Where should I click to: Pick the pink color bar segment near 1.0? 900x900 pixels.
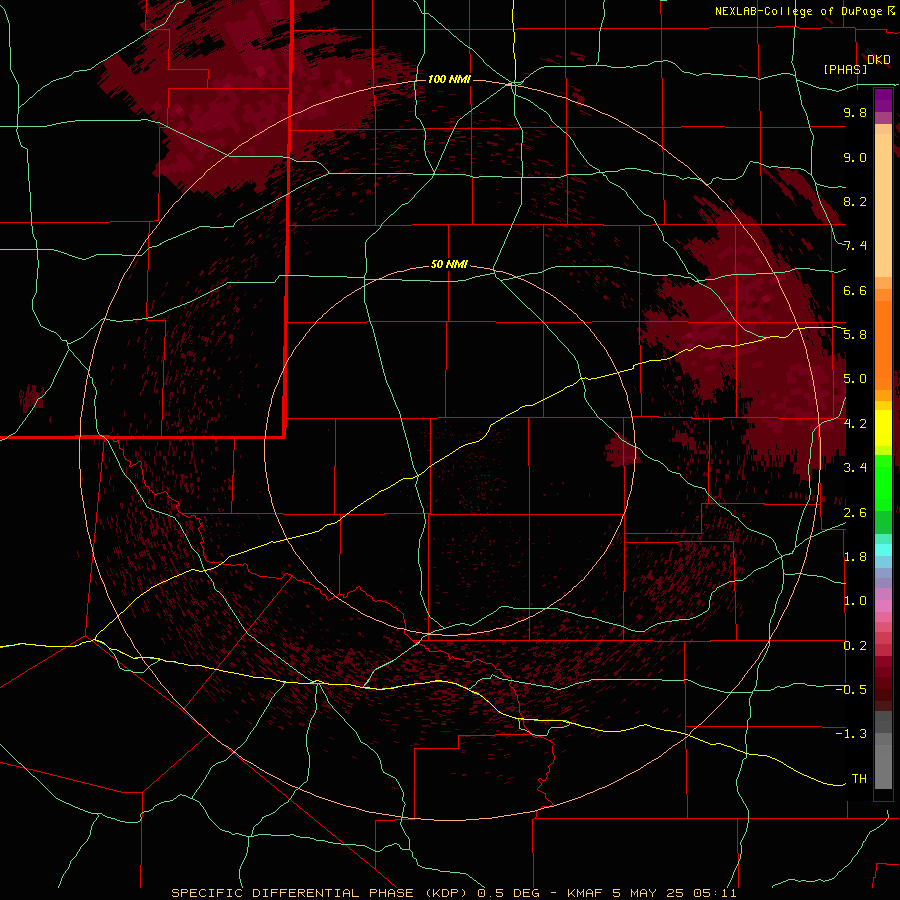883,606
